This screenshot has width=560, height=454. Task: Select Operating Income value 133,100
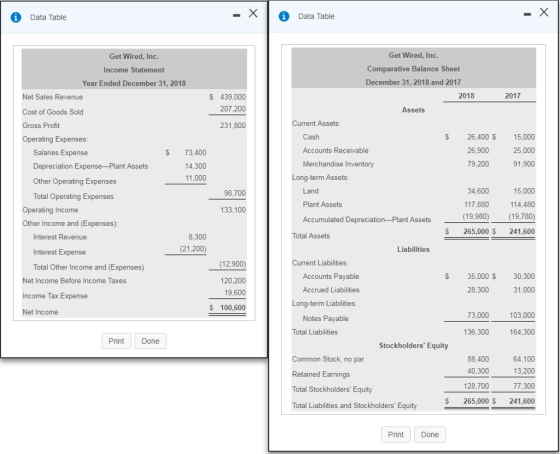pos(233,210)
